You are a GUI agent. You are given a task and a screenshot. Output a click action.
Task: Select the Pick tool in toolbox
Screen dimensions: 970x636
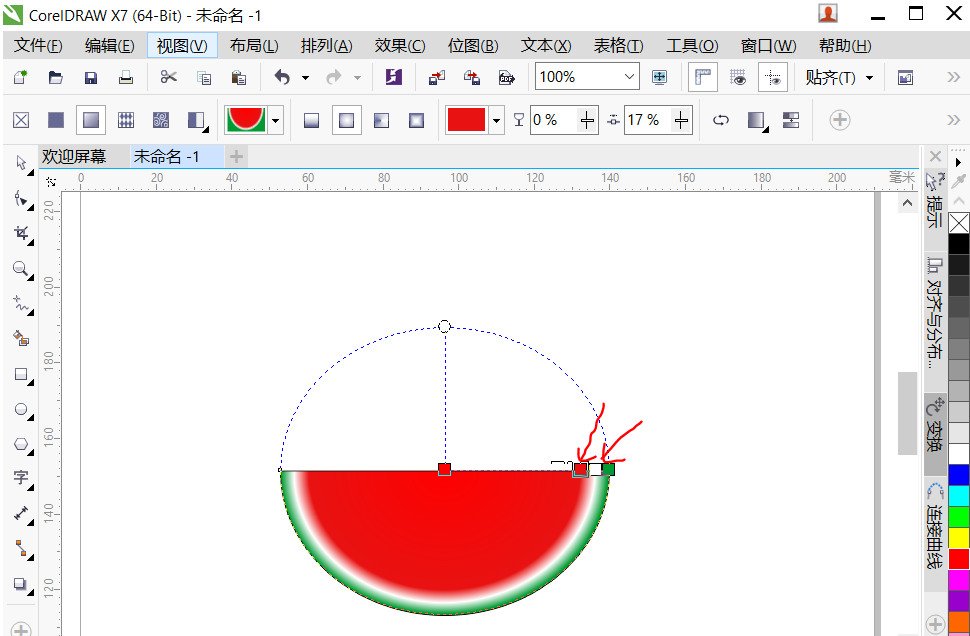point(21,163)
